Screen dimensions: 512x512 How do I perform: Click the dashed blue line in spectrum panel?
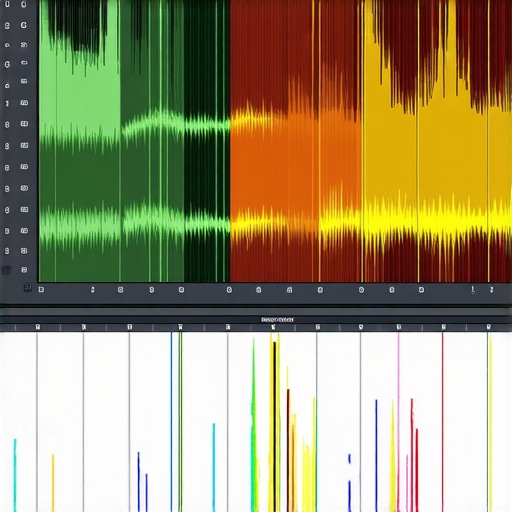tap(349, 482)
